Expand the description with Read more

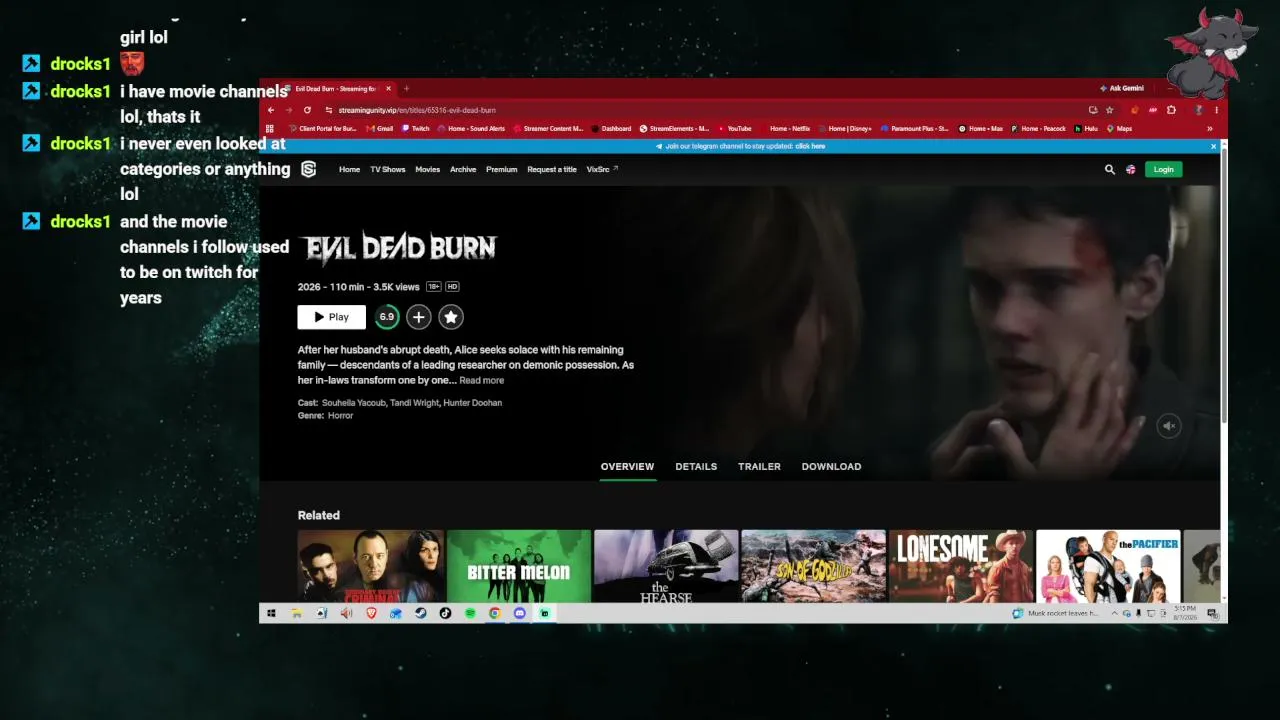click(482, 381)
